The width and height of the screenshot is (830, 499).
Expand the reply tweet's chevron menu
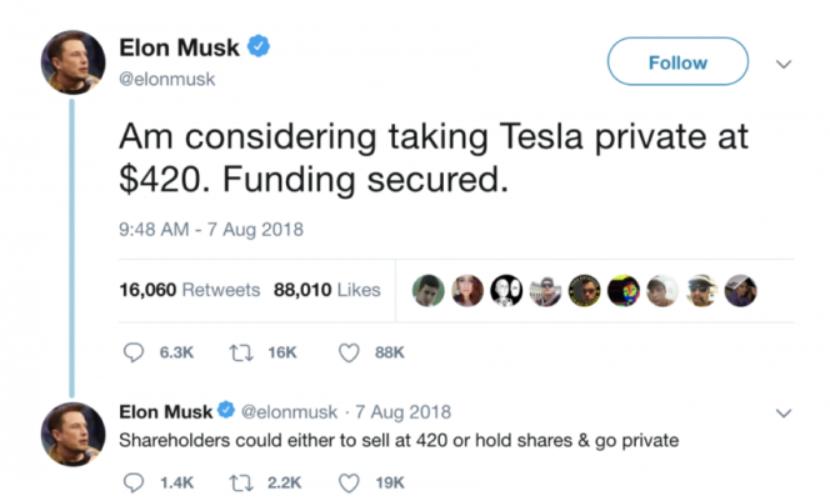(785, 412)
